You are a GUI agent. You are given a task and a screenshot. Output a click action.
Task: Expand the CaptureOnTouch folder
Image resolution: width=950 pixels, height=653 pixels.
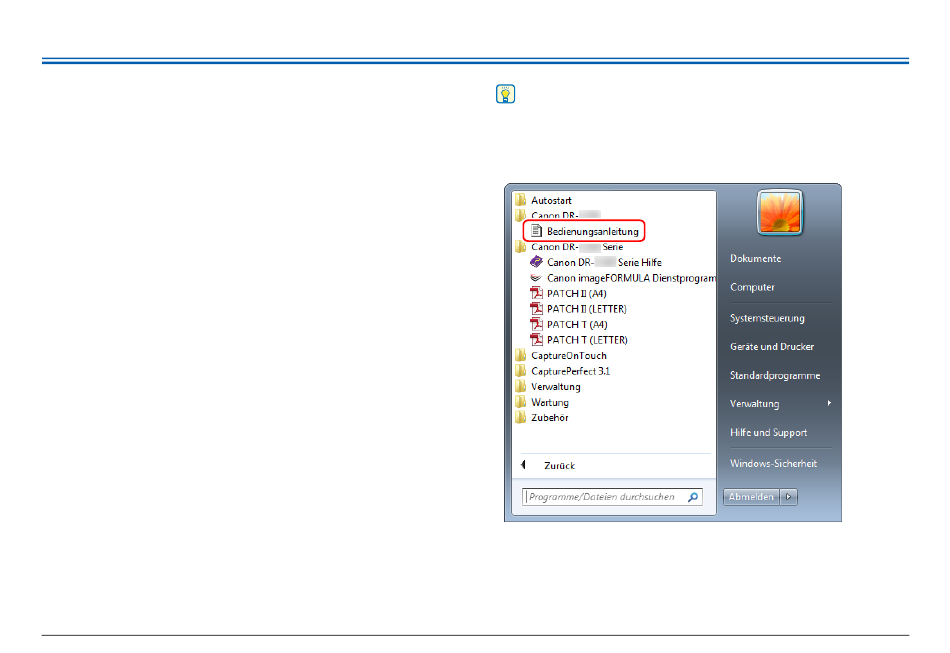point(568,356)
